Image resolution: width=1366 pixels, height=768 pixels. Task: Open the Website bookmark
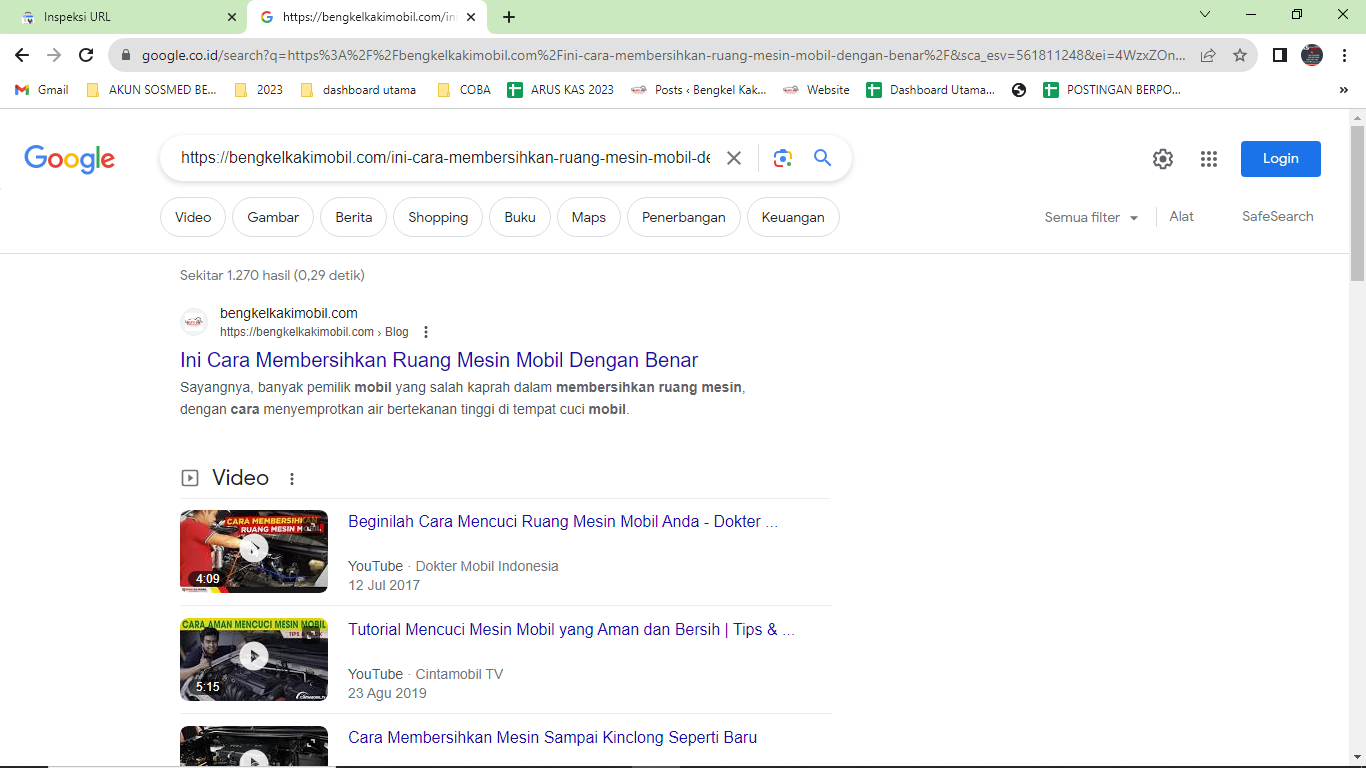point(816,90)
